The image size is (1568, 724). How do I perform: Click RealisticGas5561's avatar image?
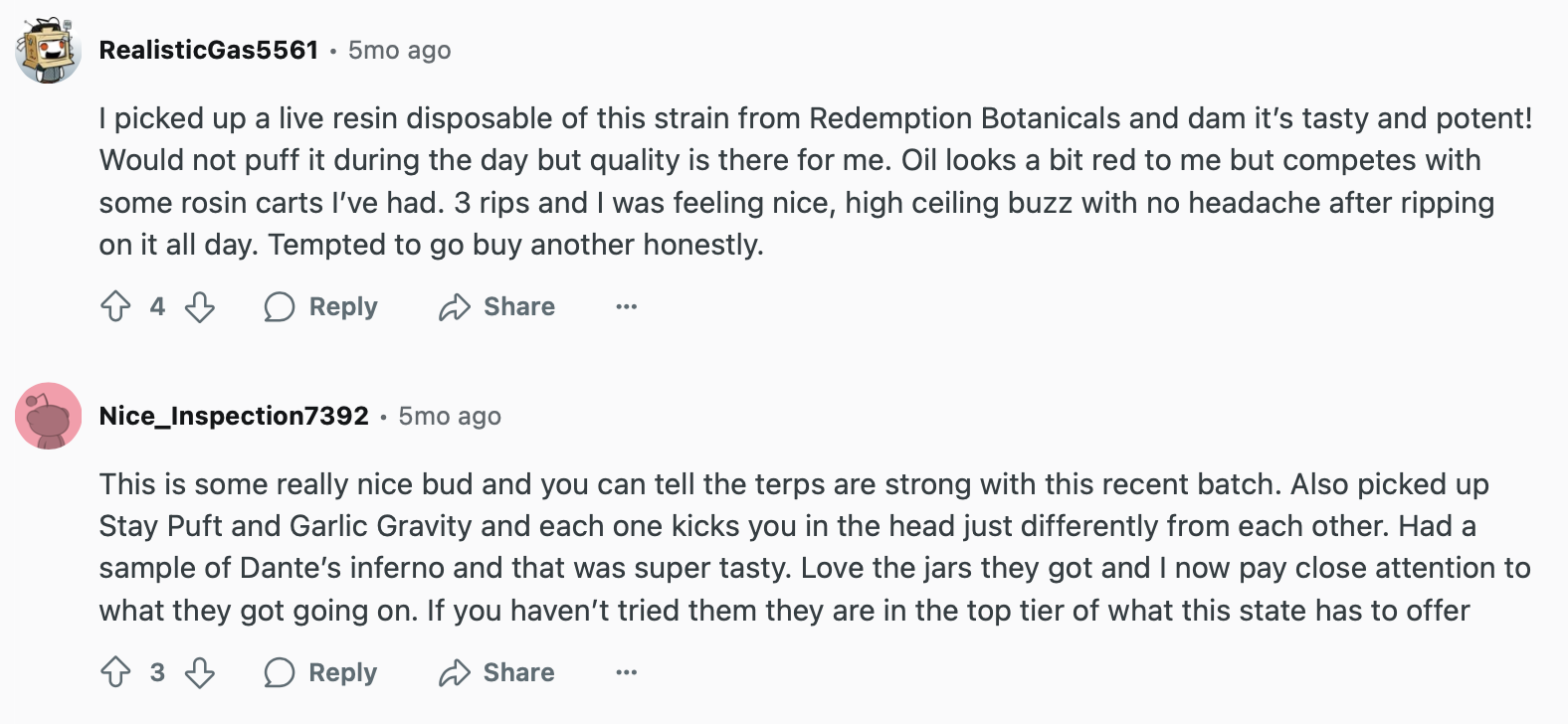48,50
